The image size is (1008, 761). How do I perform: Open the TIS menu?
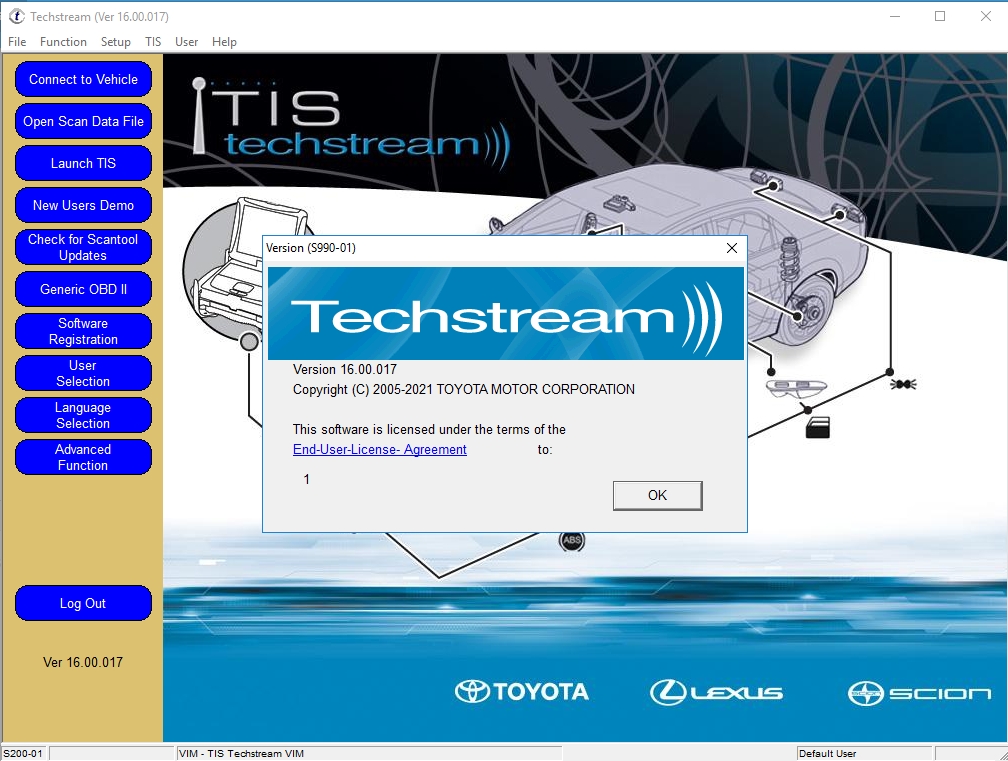(x=153, y=42)
